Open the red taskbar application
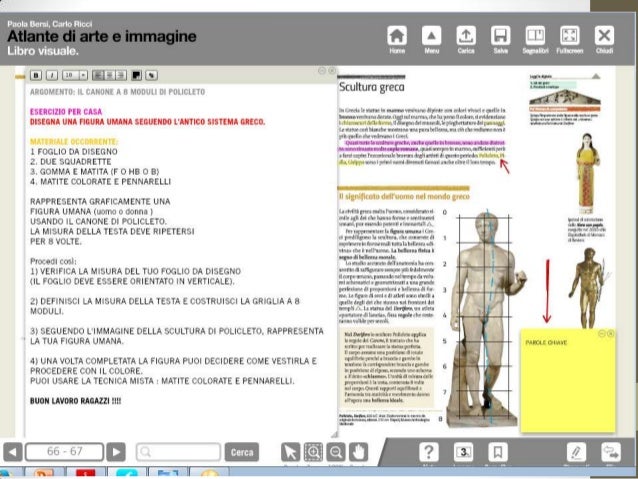The height and width of the screenshot is (479, 638). point(85,473)
